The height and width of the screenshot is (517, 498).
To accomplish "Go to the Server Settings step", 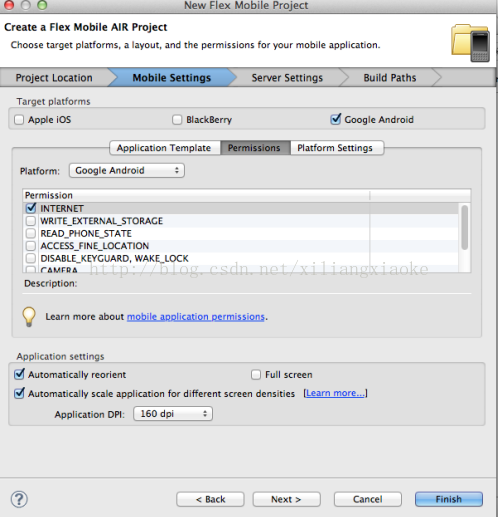I will pyautogui.click(x=287, y=78).
